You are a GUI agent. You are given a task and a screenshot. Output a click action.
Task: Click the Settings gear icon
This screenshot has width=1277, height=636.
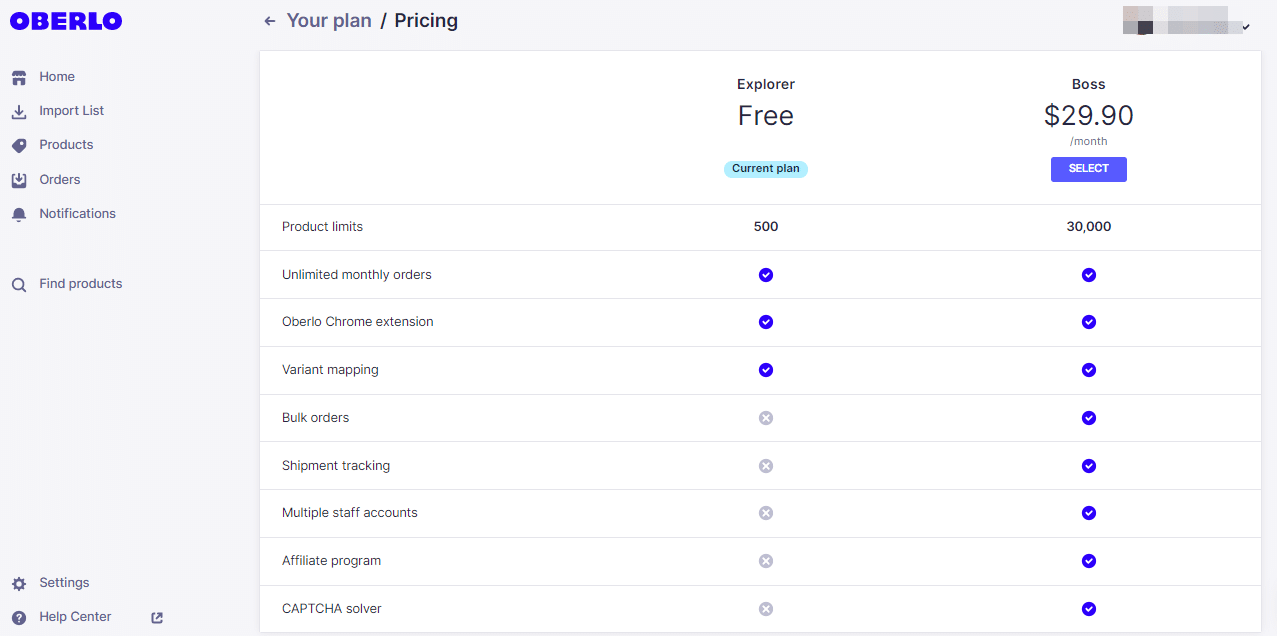point(19,583)
